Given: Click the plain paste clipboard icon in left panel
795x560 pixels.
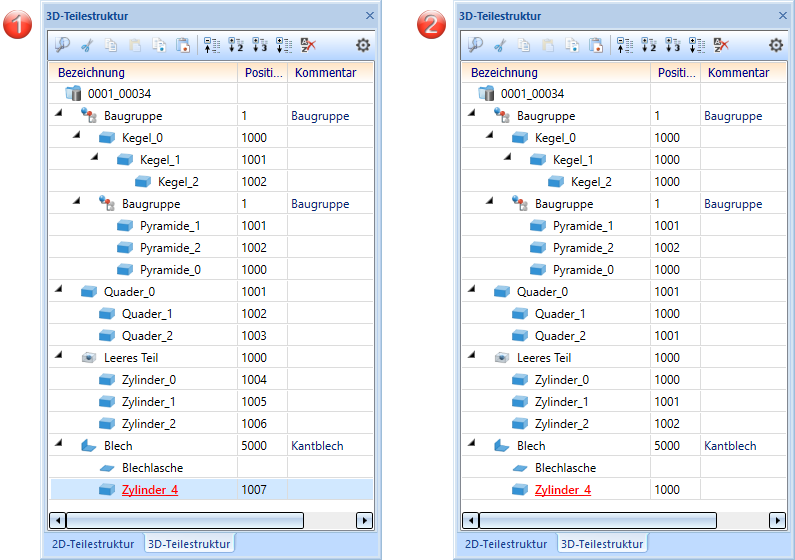Looking at the screenshot, I should 135,45.
